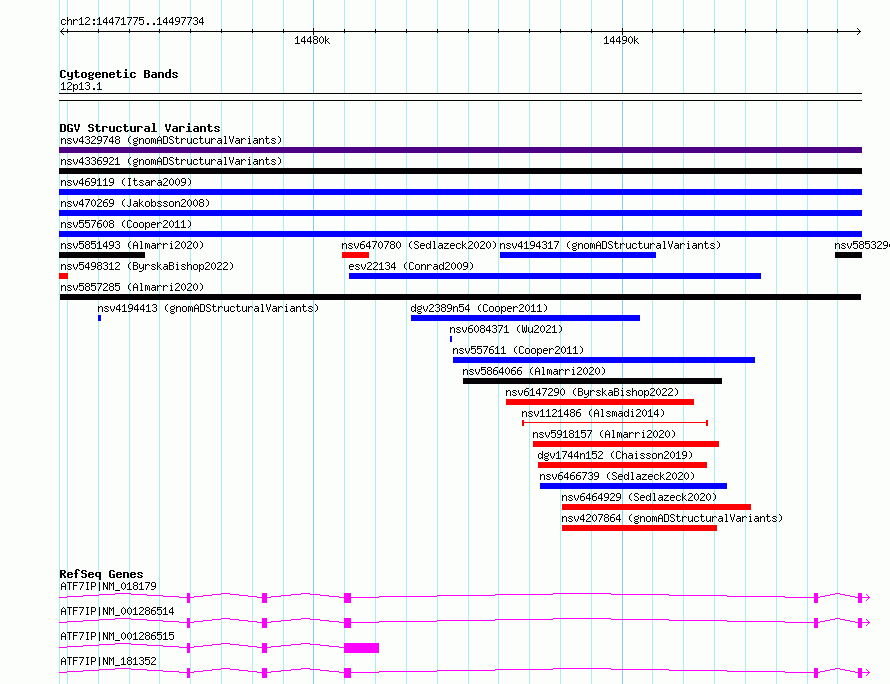Click the 14480k ruler position label
Screen dimensions: 890x684
[312, 40]
